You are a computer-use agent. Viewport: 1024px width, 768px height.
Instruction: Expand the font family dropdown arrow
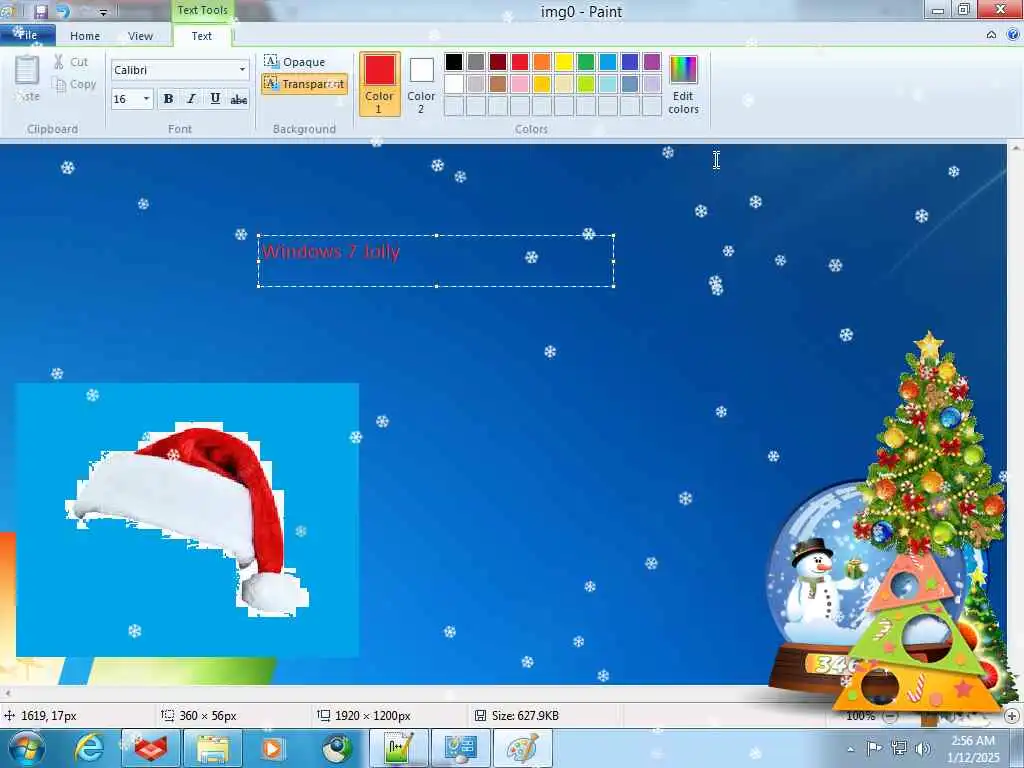pos(242,70)
